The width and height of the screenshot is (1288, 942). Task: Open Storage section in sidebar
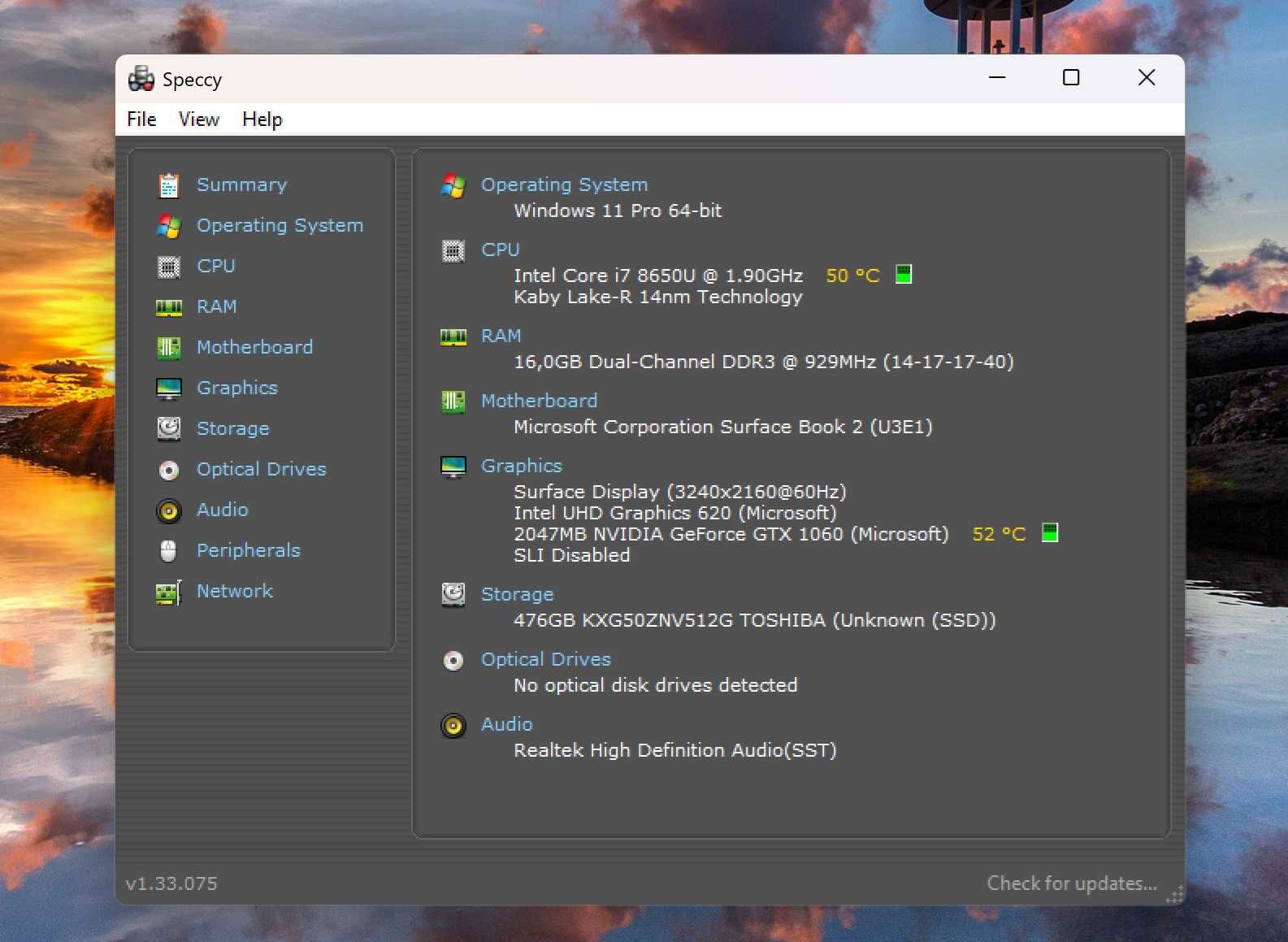[x=233, y=429]
